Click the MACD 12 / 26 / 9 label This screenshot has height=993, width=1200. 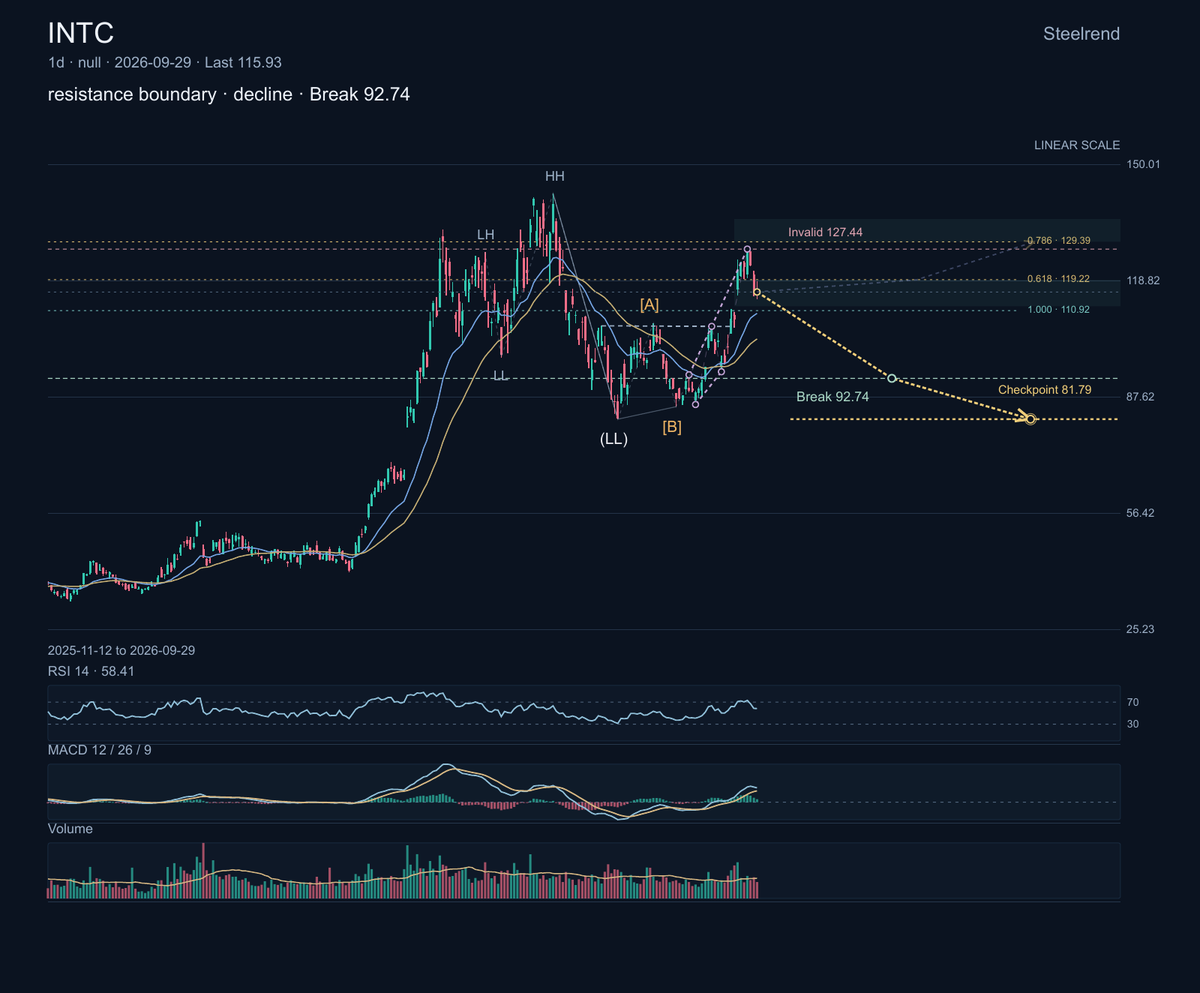click(x=100, y=750)
